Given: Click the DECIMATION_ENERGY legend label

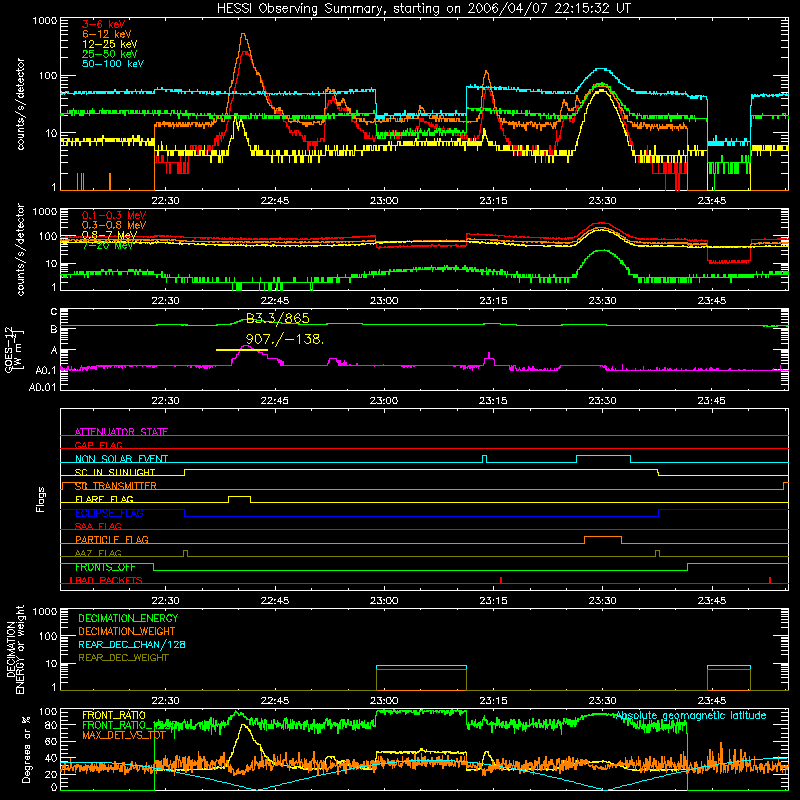Looking at the screenshot, I should (129, 618).
